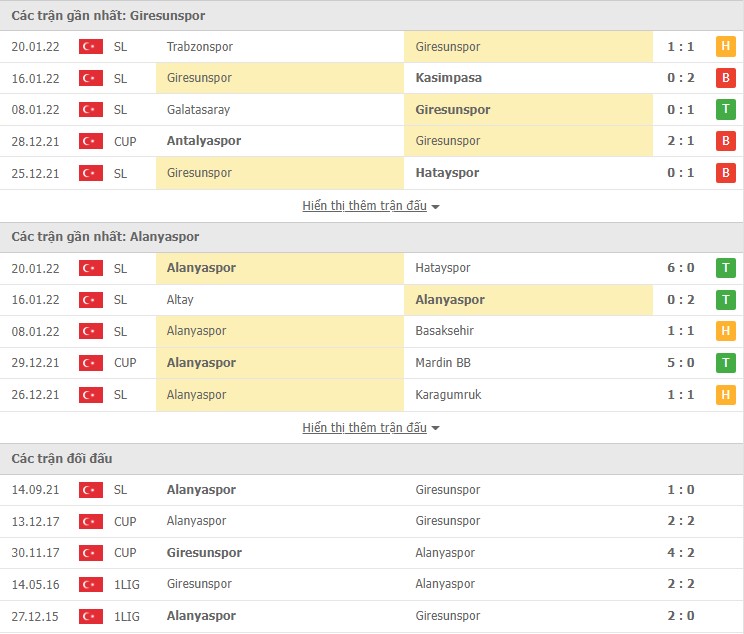Click the Alanyaspor recent matches section header
744x634 pixels.
pos(105,237)
